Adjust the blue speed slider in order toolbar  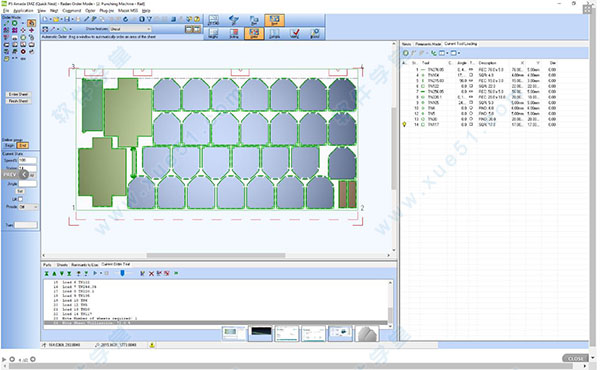[x=122, y=273]
